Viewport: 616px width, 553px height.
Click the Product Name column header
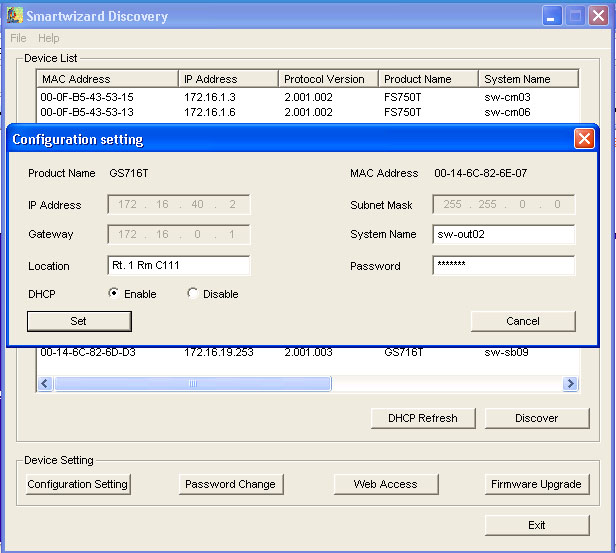(x=428, y=79)
